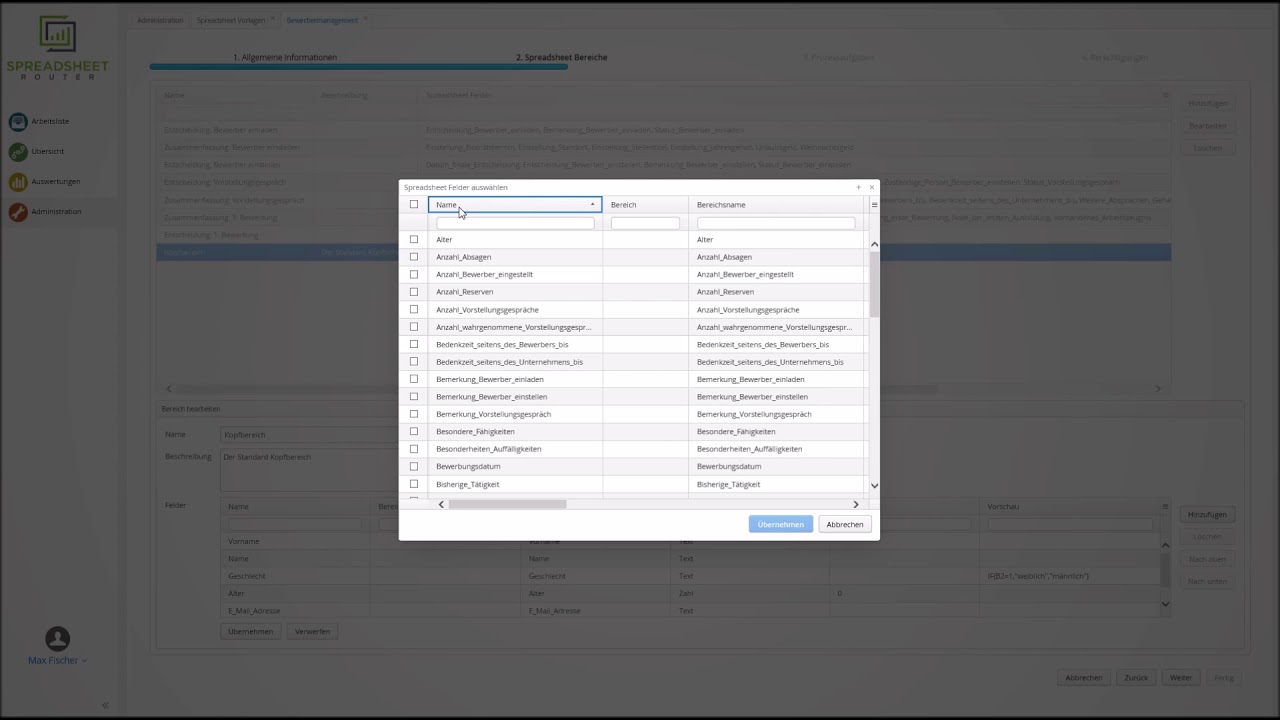Open Felder grid column menu icon near Vorschau
The image size is (1280, 720).
[x=1165, y=507]
